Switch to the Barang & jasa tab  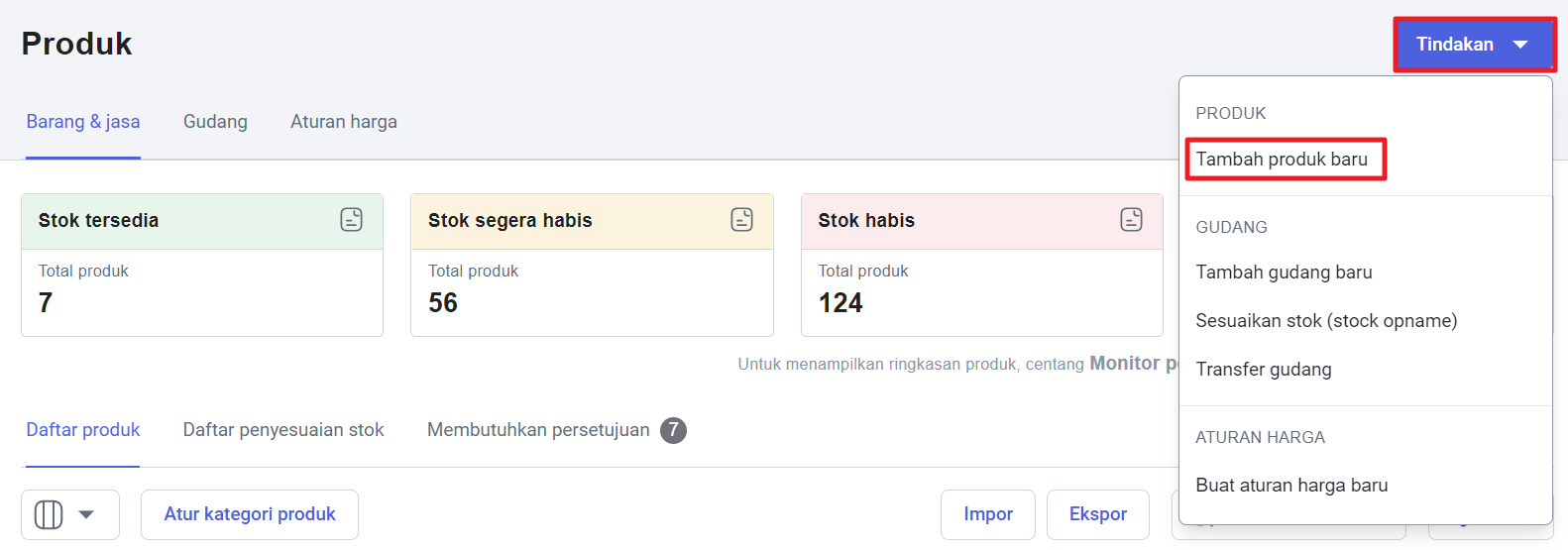click(x=83, y=122)
